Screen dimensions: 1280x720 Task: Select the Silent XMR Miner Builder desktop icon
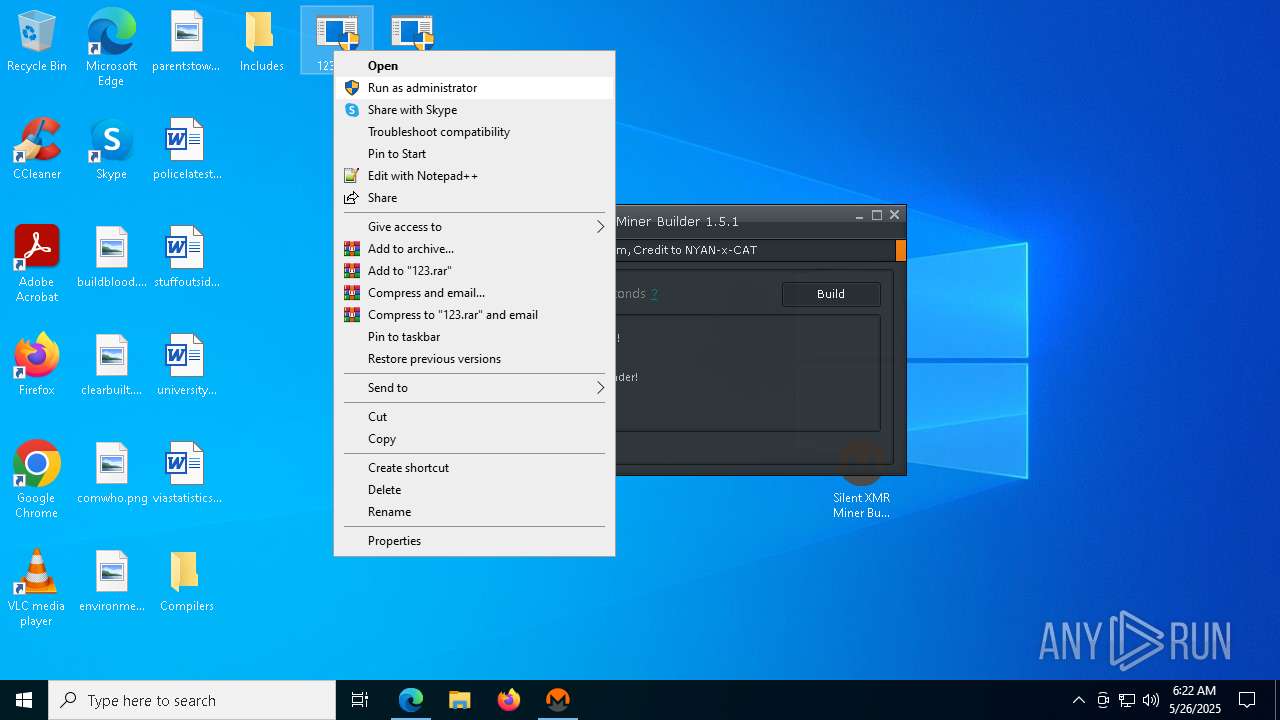(861, 482)
